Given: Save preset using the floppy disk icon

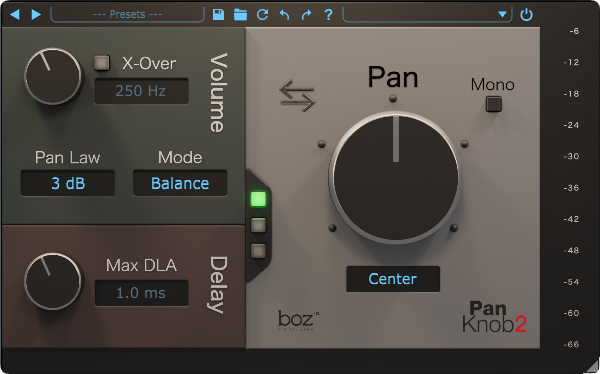Looking at the screenshot, I should tap(218, 15).
